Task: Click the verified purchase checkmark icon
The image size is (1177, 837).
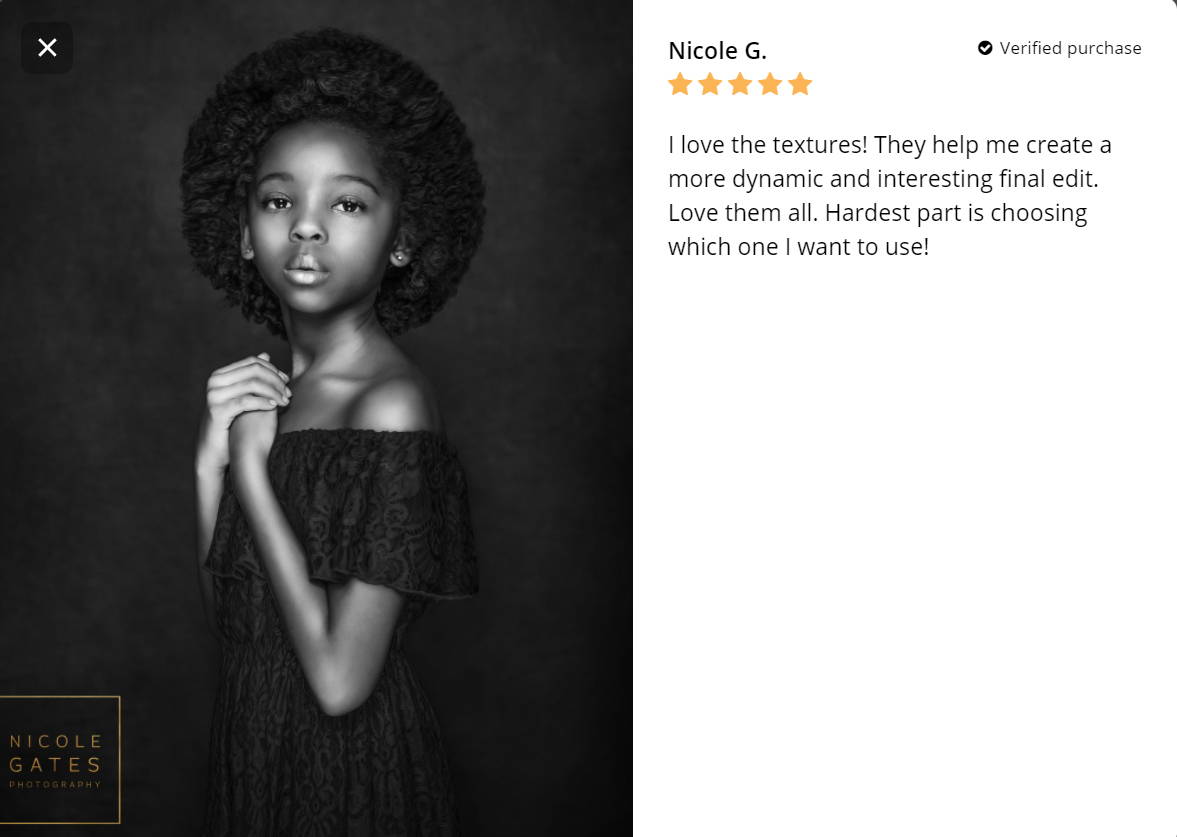Action: (x=985, y=48)
